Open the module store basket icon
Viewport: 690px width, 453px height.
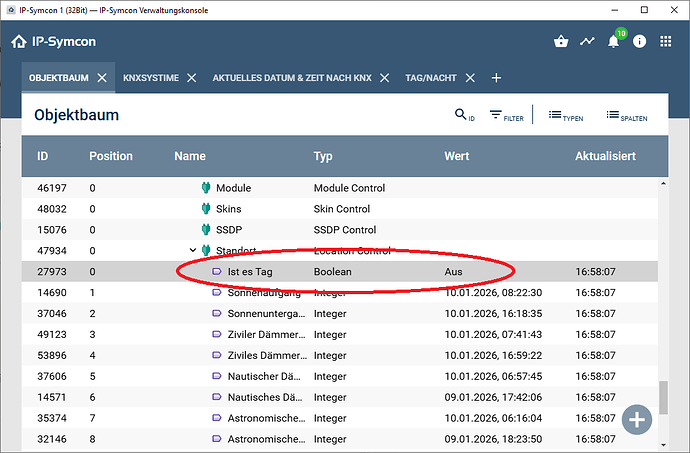tap(561, 42)
